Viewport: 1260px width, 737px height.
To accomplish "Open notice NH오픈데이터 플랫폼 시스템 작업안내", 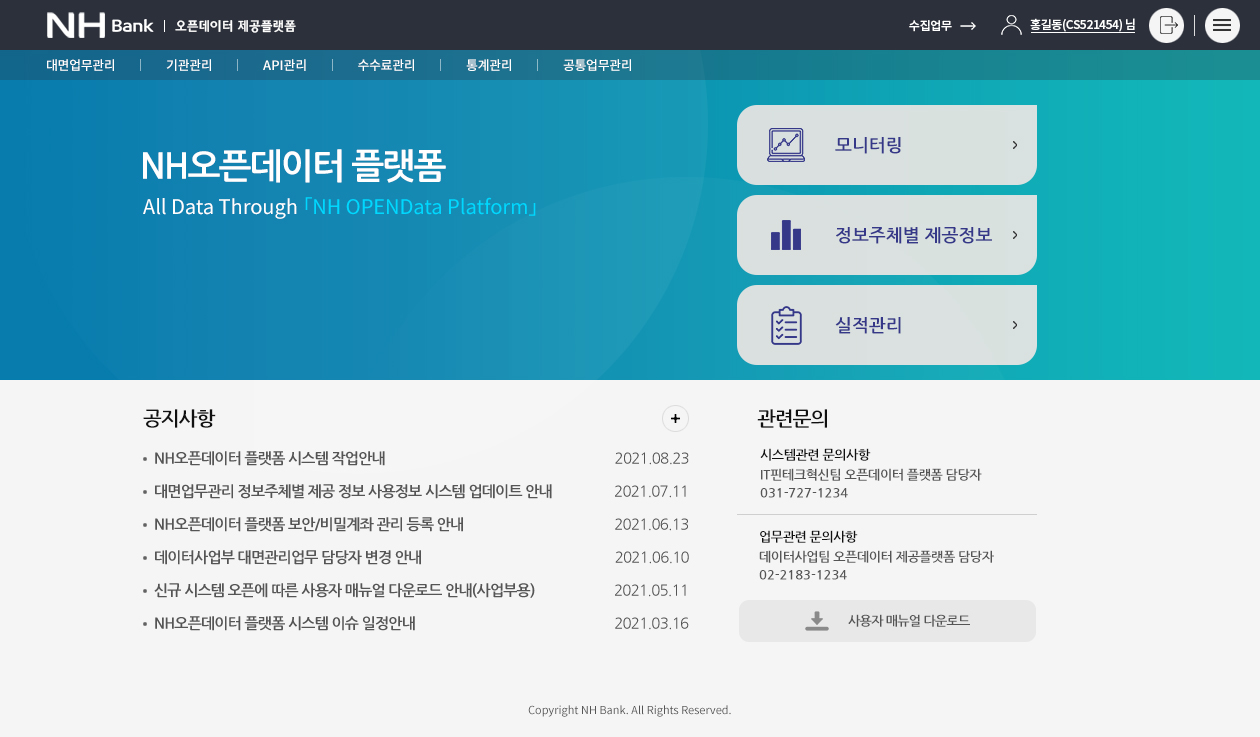I will 270,458.
